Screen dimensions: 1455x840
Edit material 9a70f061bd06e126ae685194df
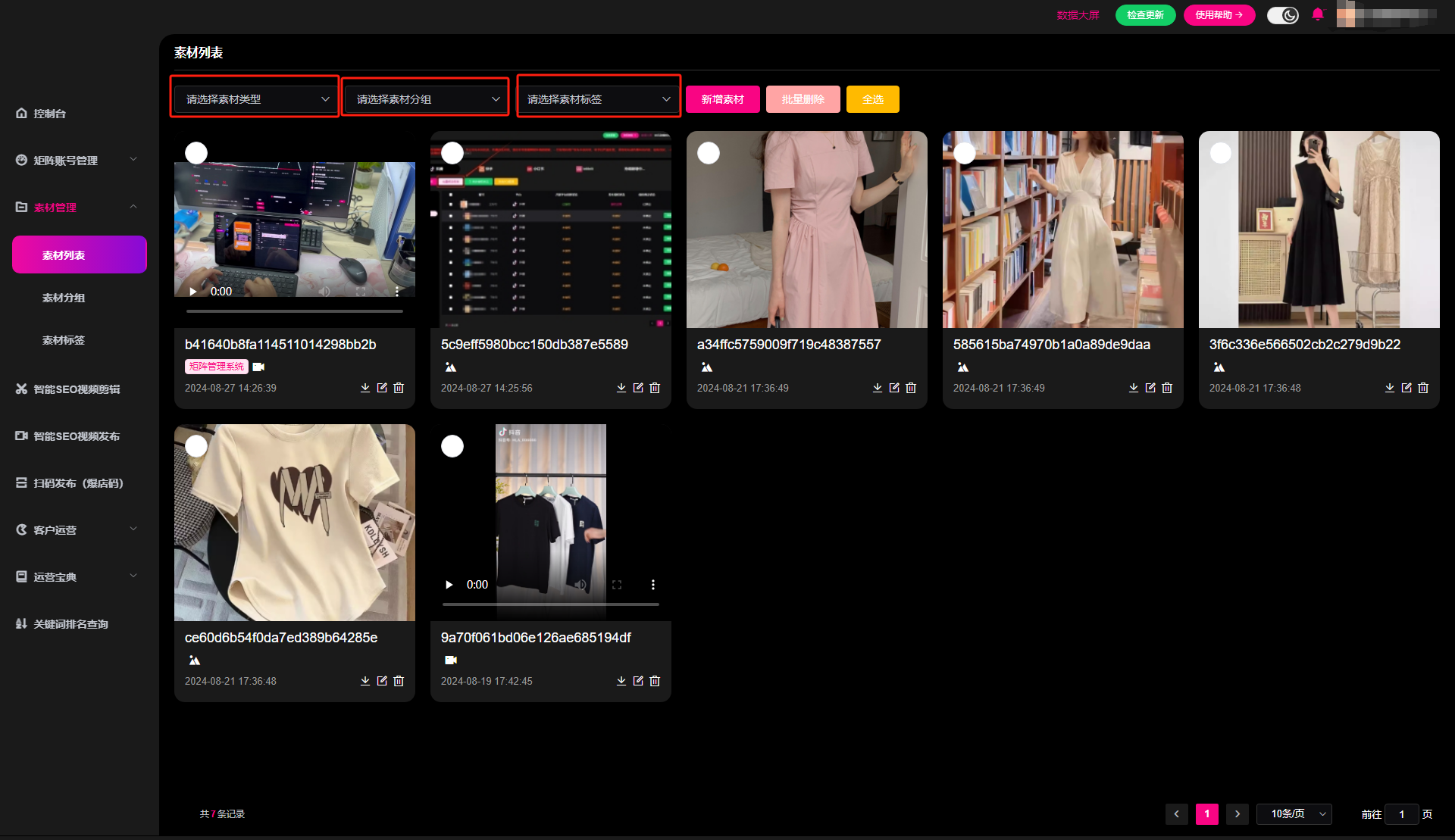click(x=638, y=681)
